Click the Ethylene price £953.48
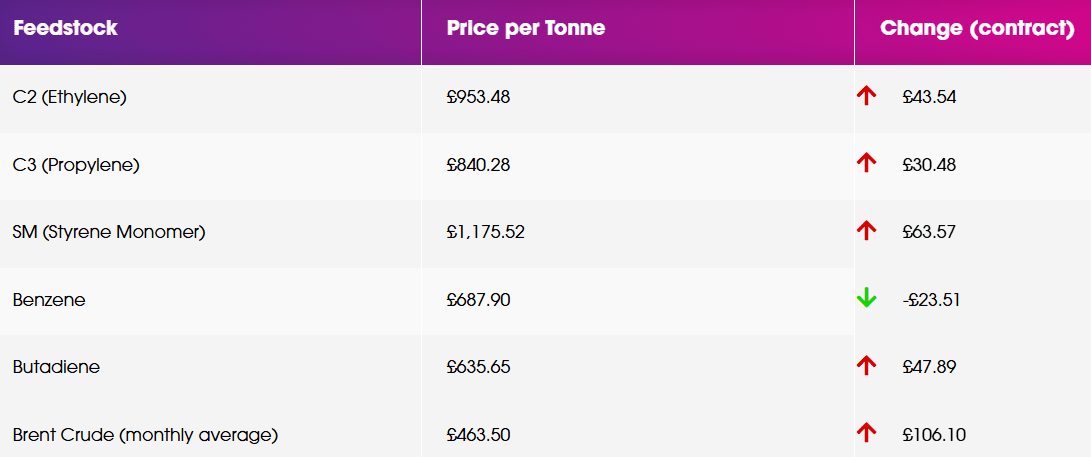Image resolution: width=1091 pixels, height=457 pixels. [479, 97]
